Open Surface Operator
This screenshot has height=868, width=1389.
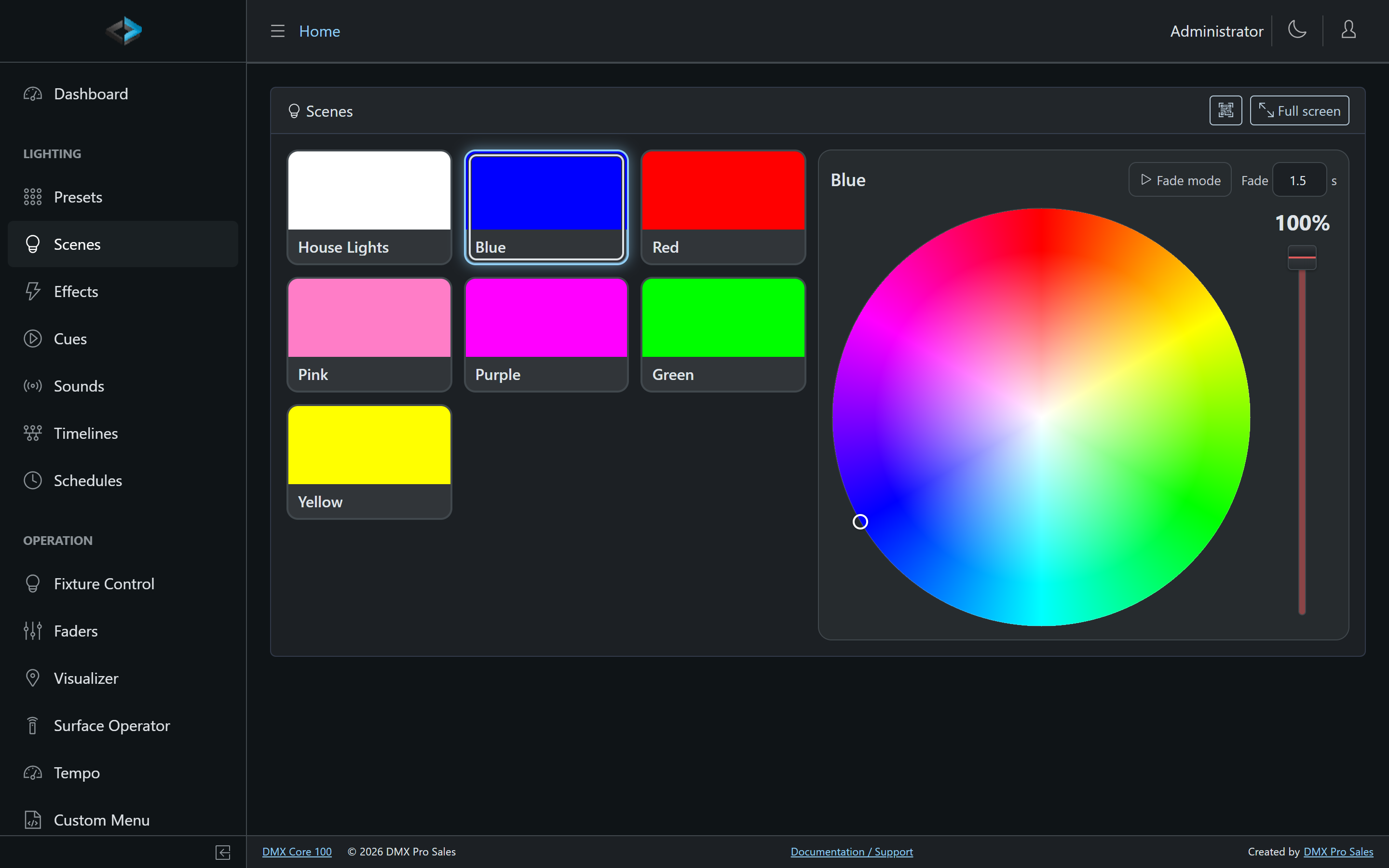click(x=123, y=726)
